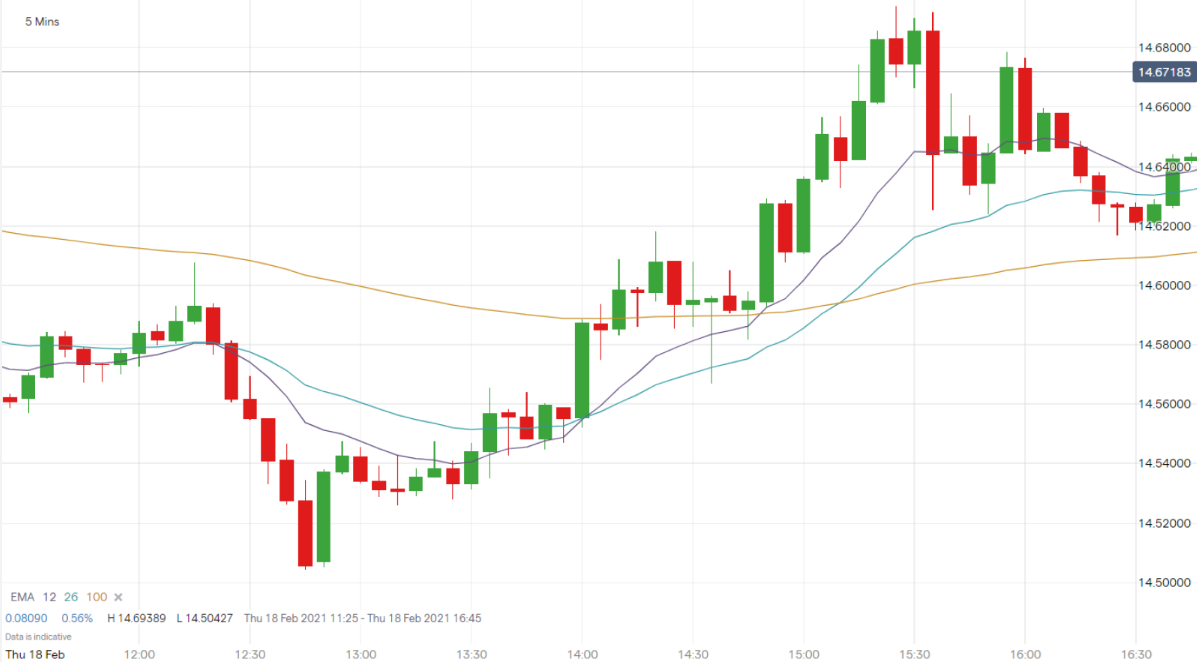This screenshot has height=662, width=1197.
Task: Click the current price tag 14.67183
Action: pos(1164,73)
